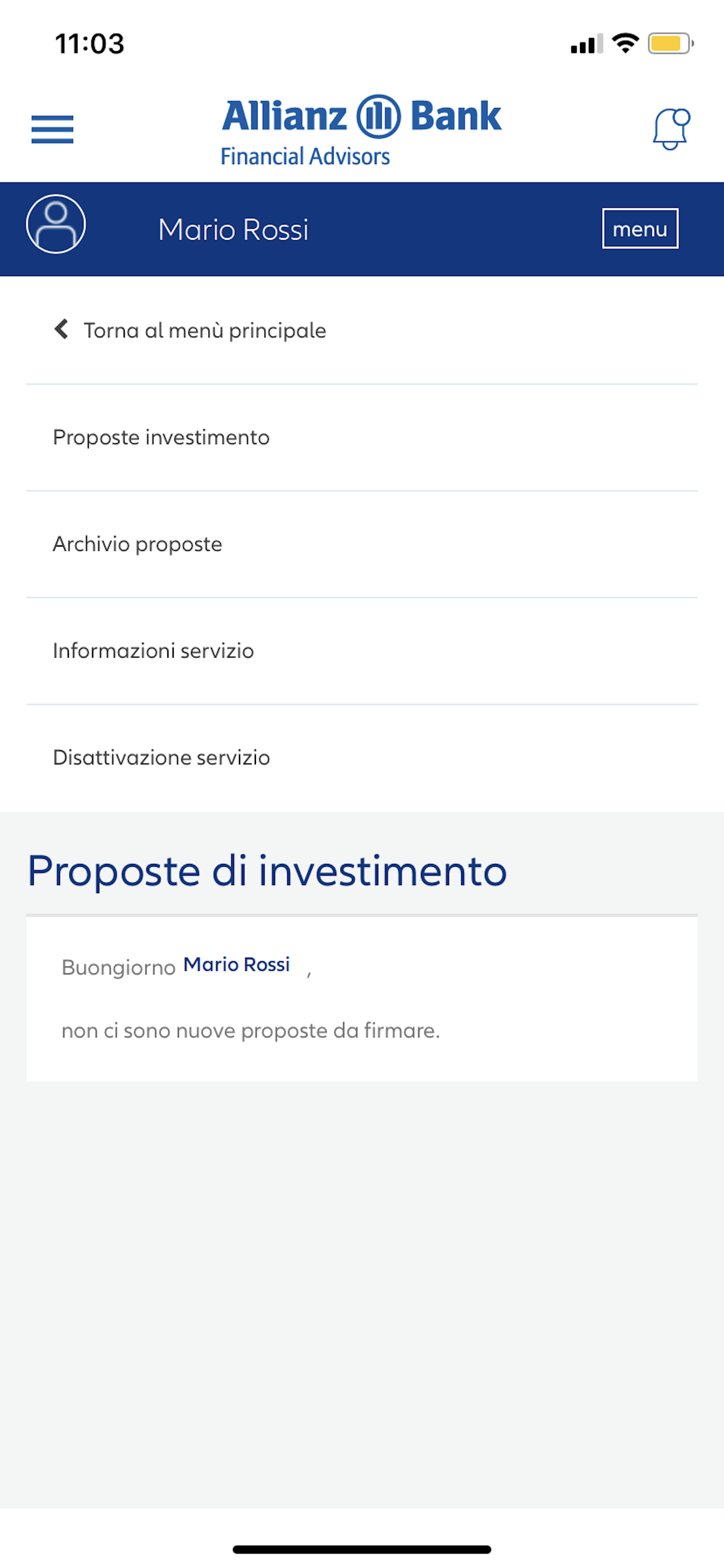Tap the battery indicator icon
Screen dimensions: 724x1568
(x=670, y=43)
